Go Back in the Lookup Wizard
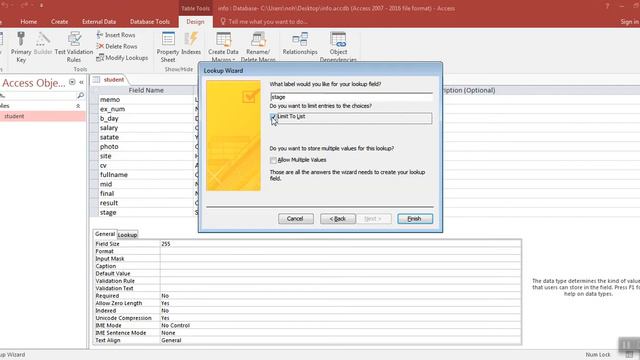This screenshot has width=640, height=360. coord(338,219)
